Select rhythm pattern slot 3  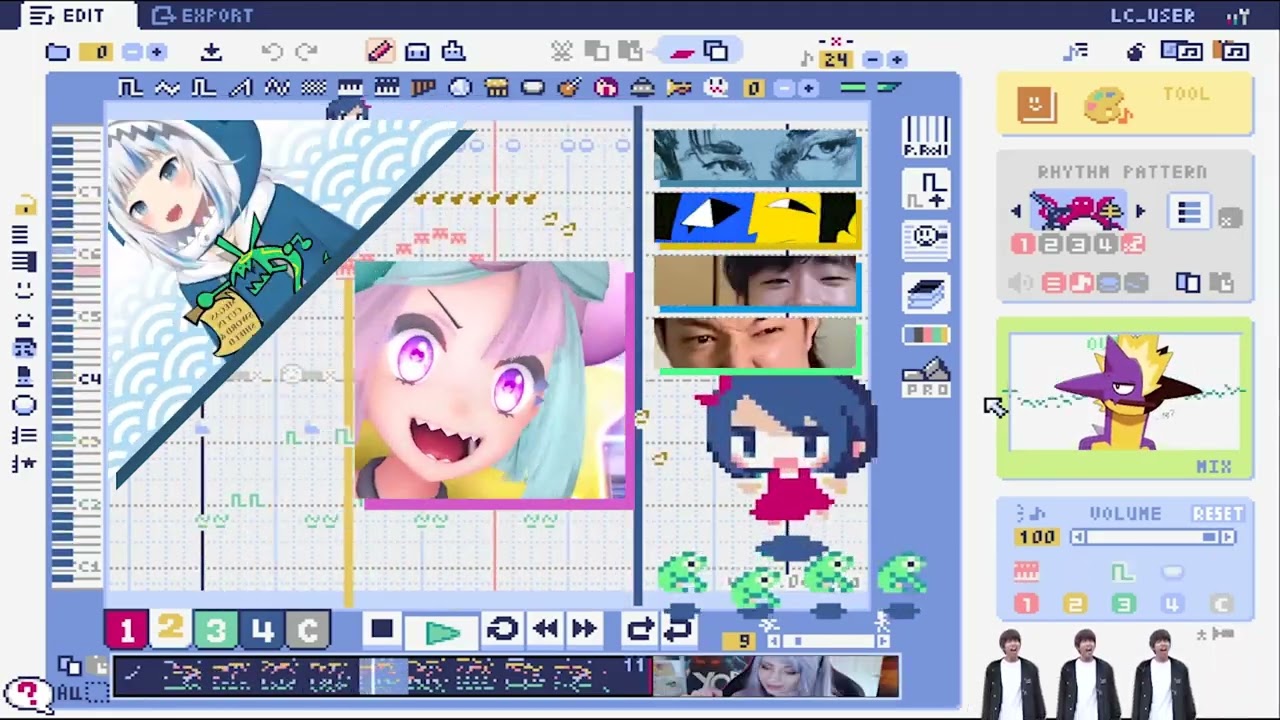coord(1077,244)
